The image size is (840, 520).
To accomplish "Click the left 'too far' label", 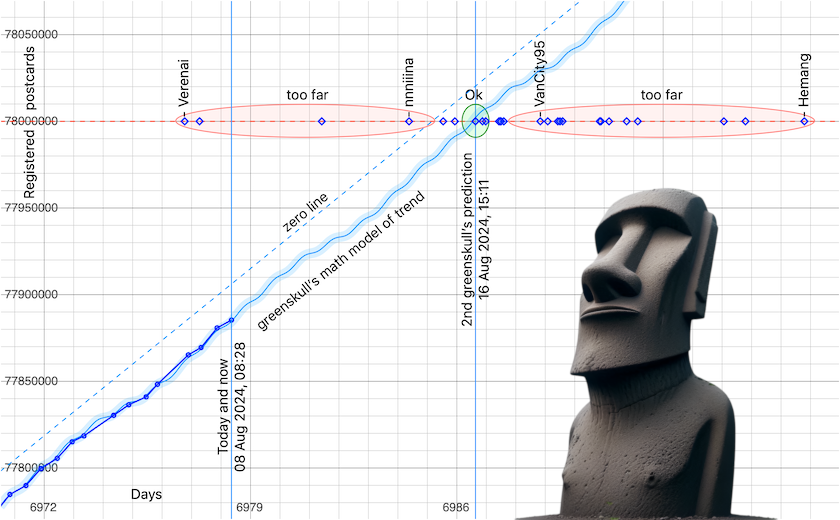I will (x=307, y=96).
